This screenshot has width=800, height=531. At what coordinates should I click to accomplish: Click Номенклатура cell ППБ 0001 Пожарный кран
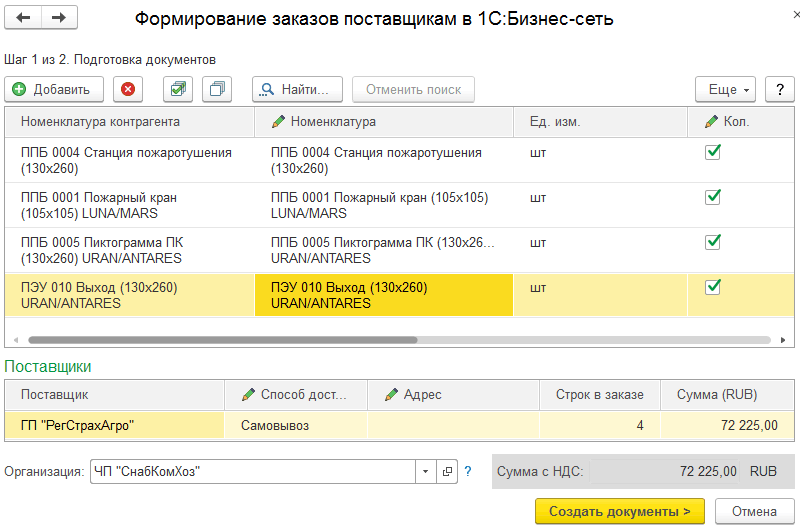pos(384,205)
